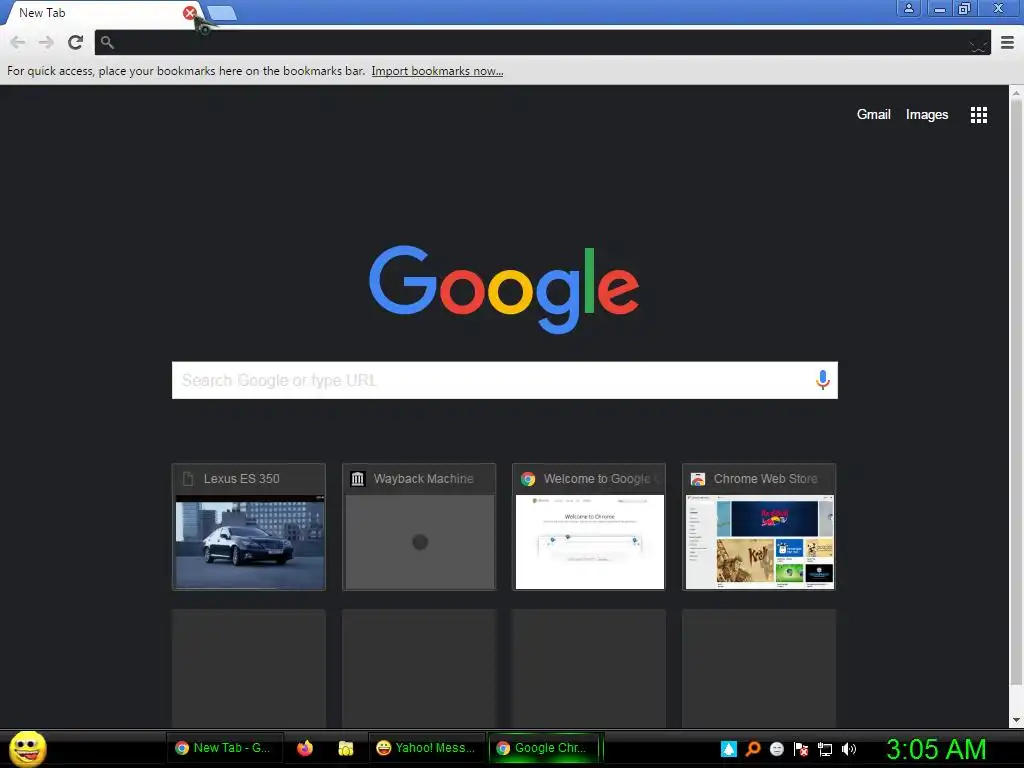Click the network tray icon
This screenshot has height=768, width=1024.
825,749
